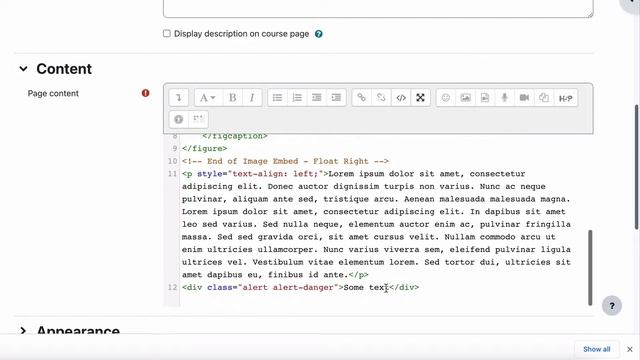
Task: Click the closing </p> tag
Action: coord(359,275)
